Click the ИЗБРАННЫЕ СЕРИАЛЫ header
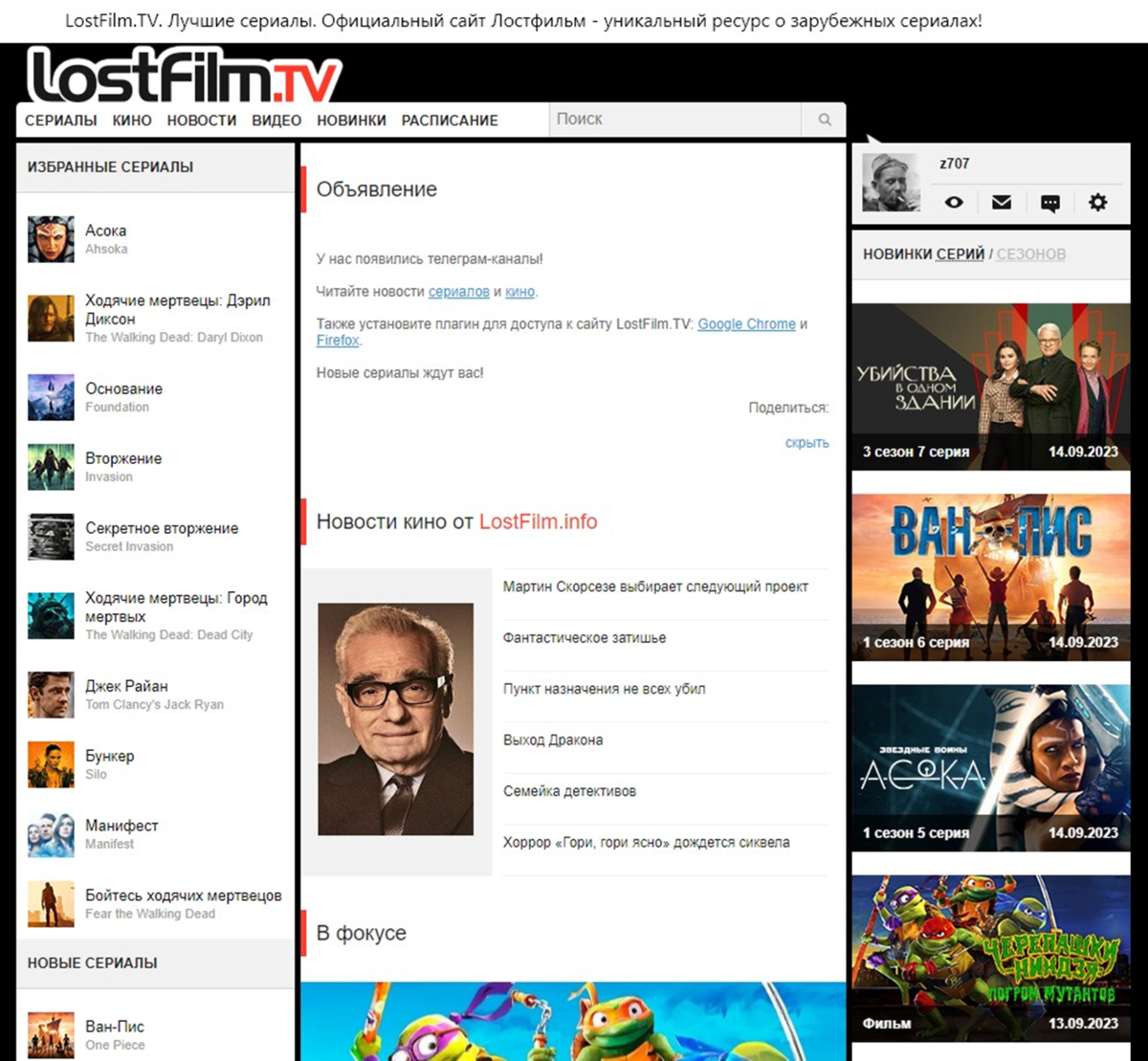 click(x=110, y=166)
